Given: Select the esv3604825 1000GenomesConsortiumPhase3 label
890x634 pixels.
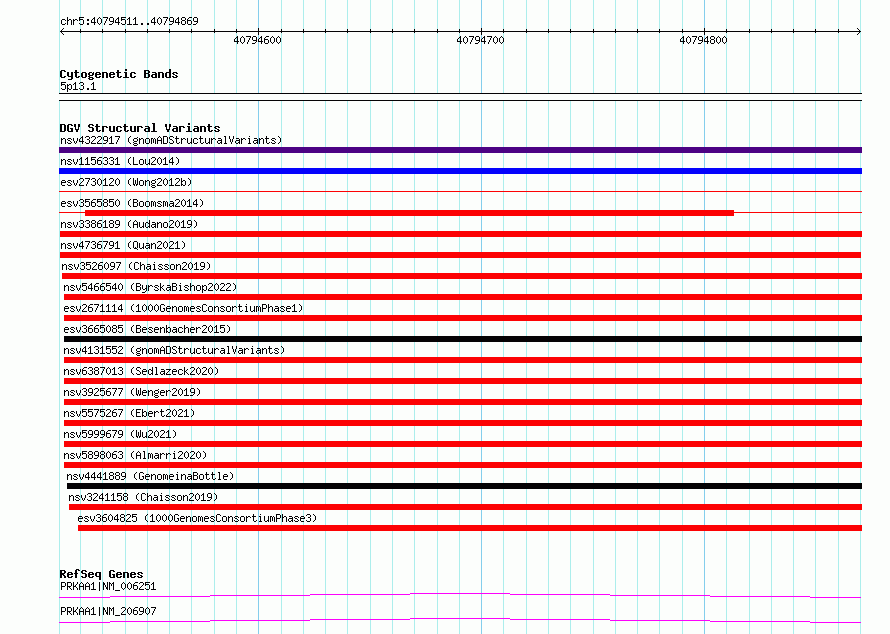Looking at the screenshot, I should tap(197, 518).
